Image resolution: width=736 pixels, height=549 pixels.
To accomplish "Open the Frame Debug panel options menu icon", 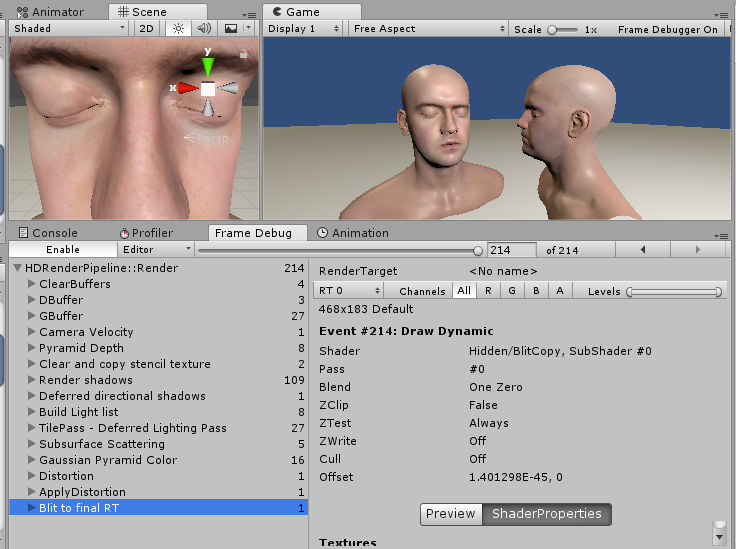I will coord(721,236).
